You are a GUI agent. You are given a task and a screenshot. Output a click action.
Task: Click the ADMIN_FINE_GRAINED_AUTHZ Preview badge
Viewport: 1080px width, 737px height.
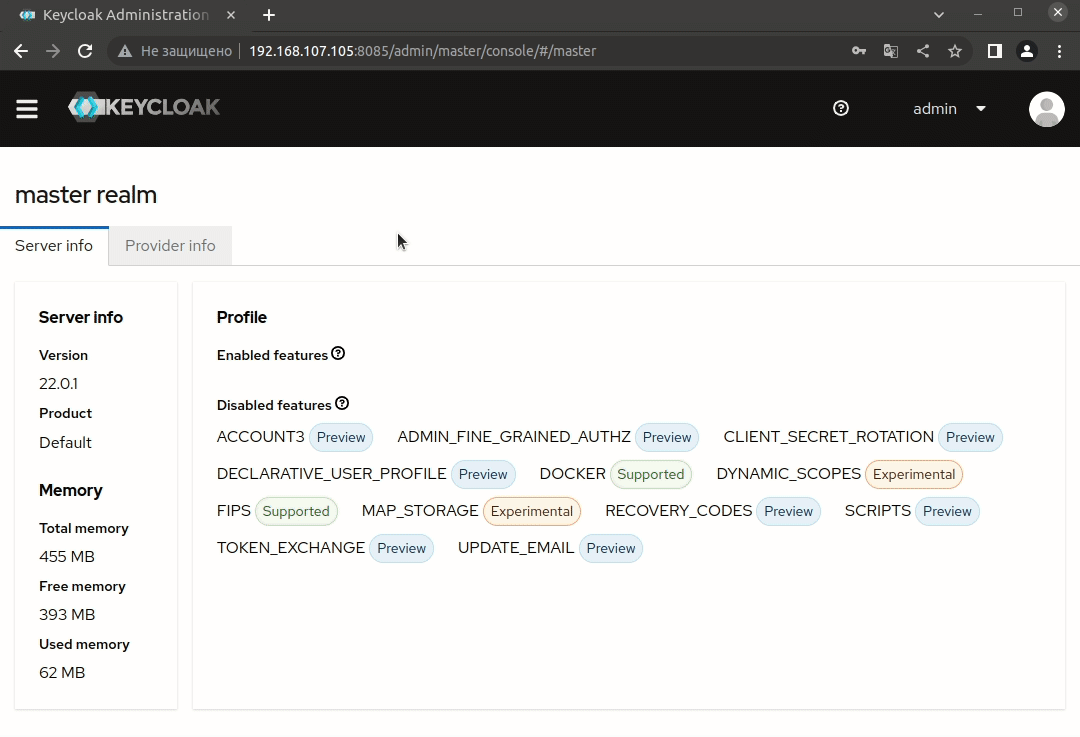[667, 437]
